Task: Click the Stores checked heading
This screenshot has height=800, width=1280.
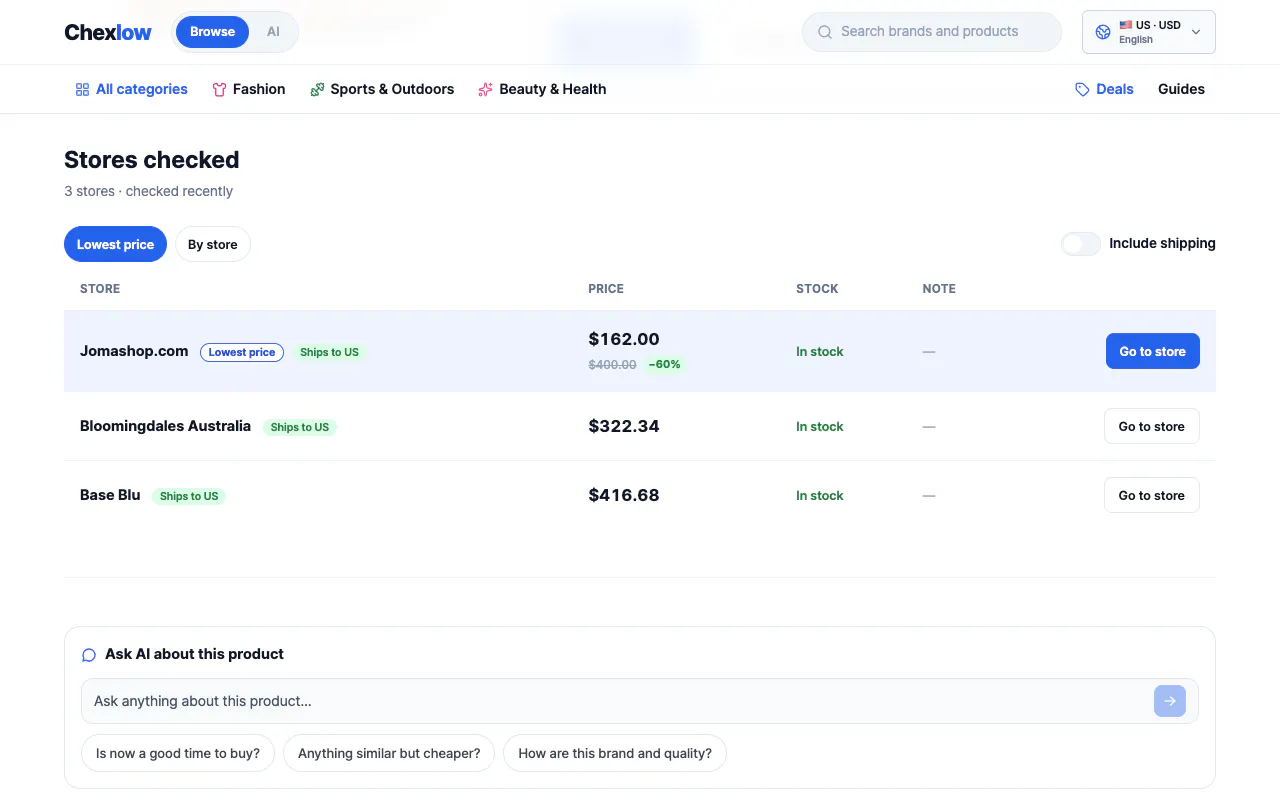Action: [x=152, y=160]
